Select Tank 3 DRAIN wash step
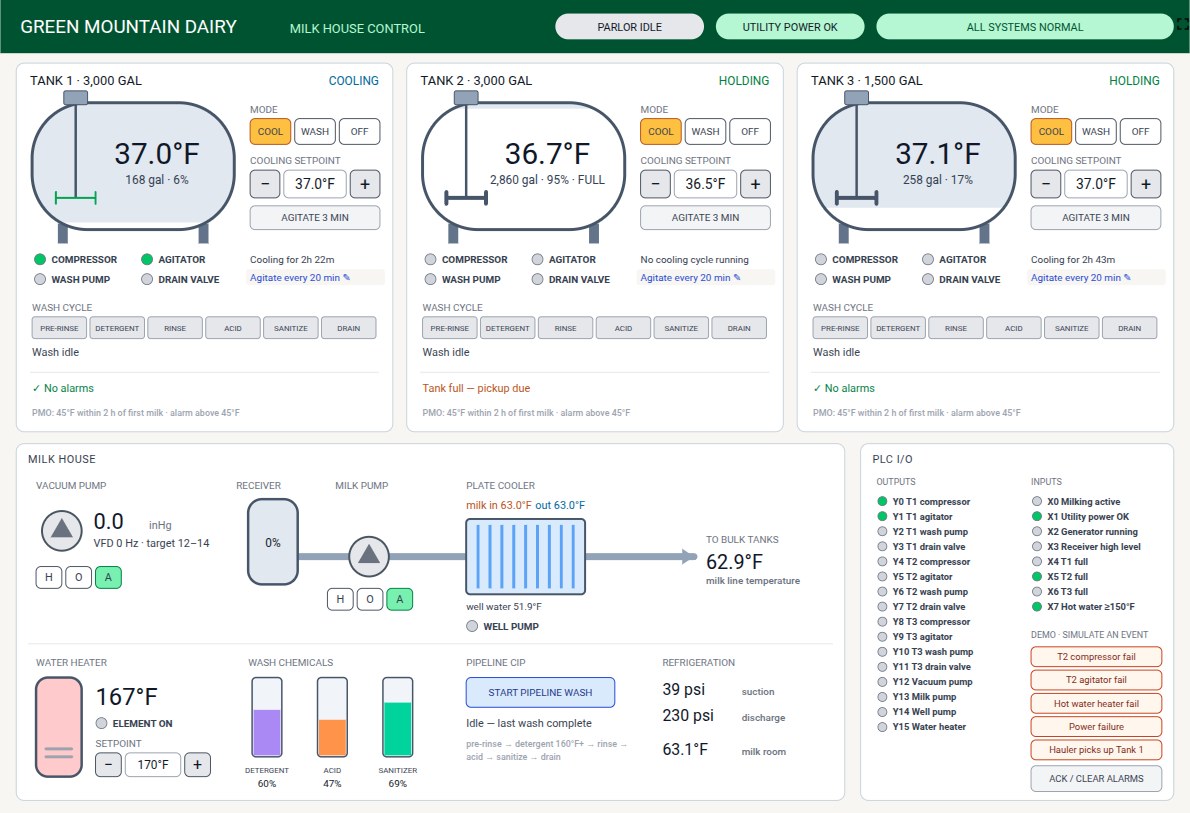Screen dimensions: 1190x813 tap(1129, 328)
